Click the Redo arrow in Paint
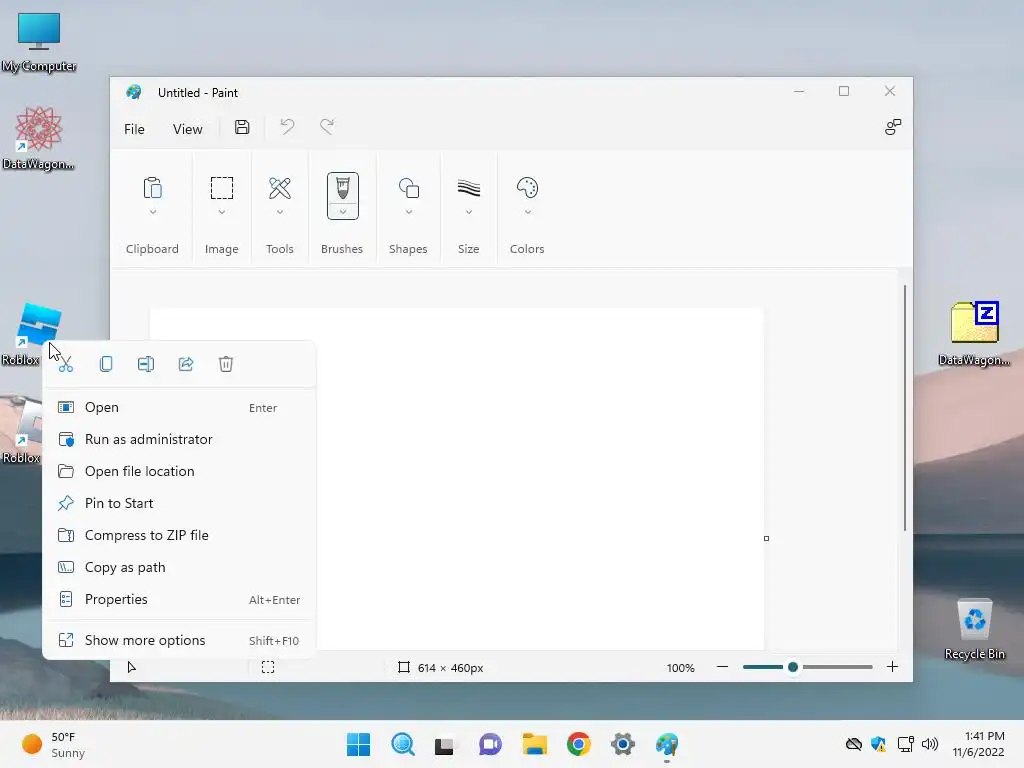 click(327, 127)
